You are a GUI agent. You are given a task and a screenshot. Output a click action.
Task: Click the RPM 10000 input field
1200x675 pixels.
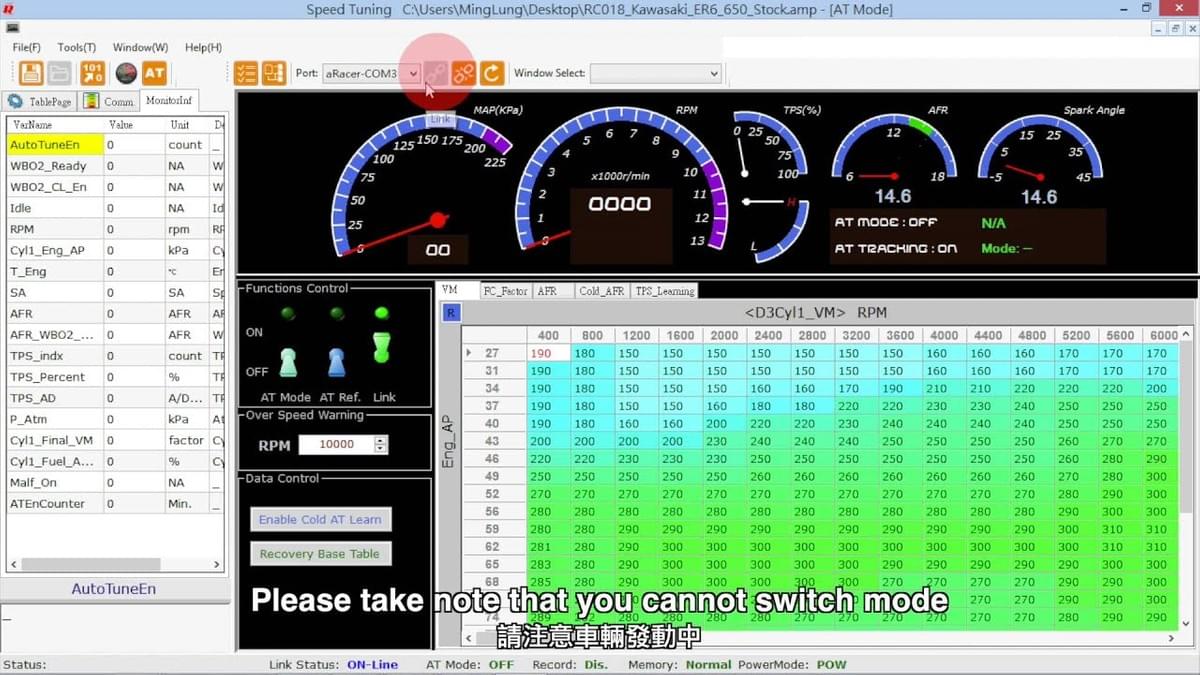(x=336, y=445)
